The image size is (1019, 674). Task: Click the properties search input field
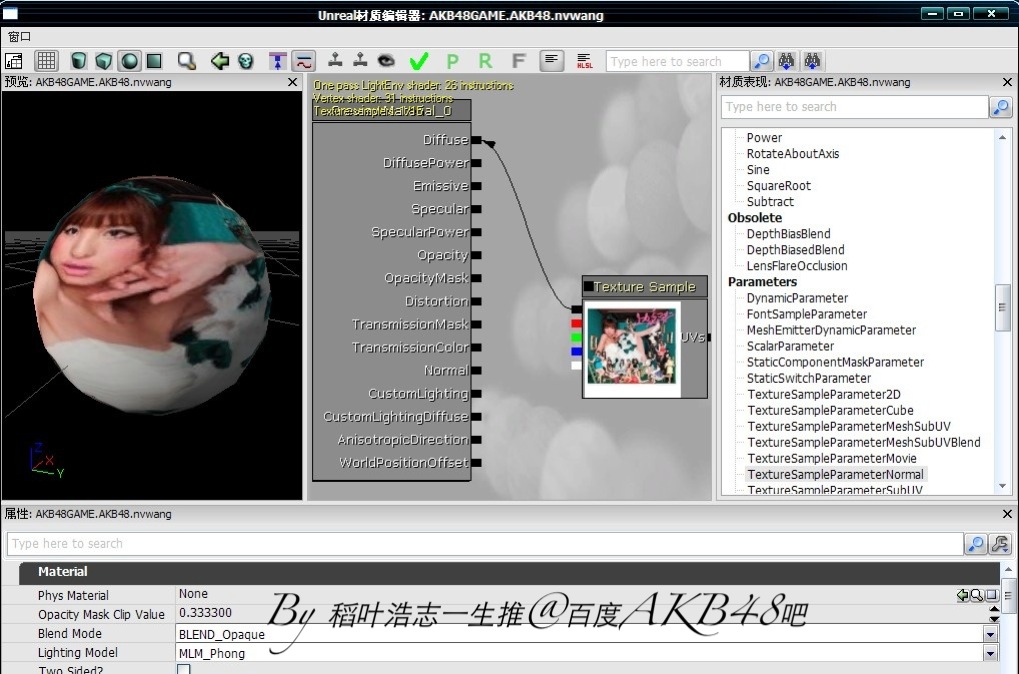485,543
